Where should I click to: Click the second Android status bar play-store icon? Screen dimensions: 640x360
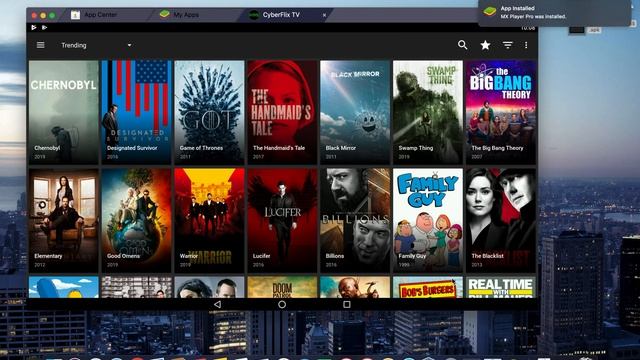(44, 27)
